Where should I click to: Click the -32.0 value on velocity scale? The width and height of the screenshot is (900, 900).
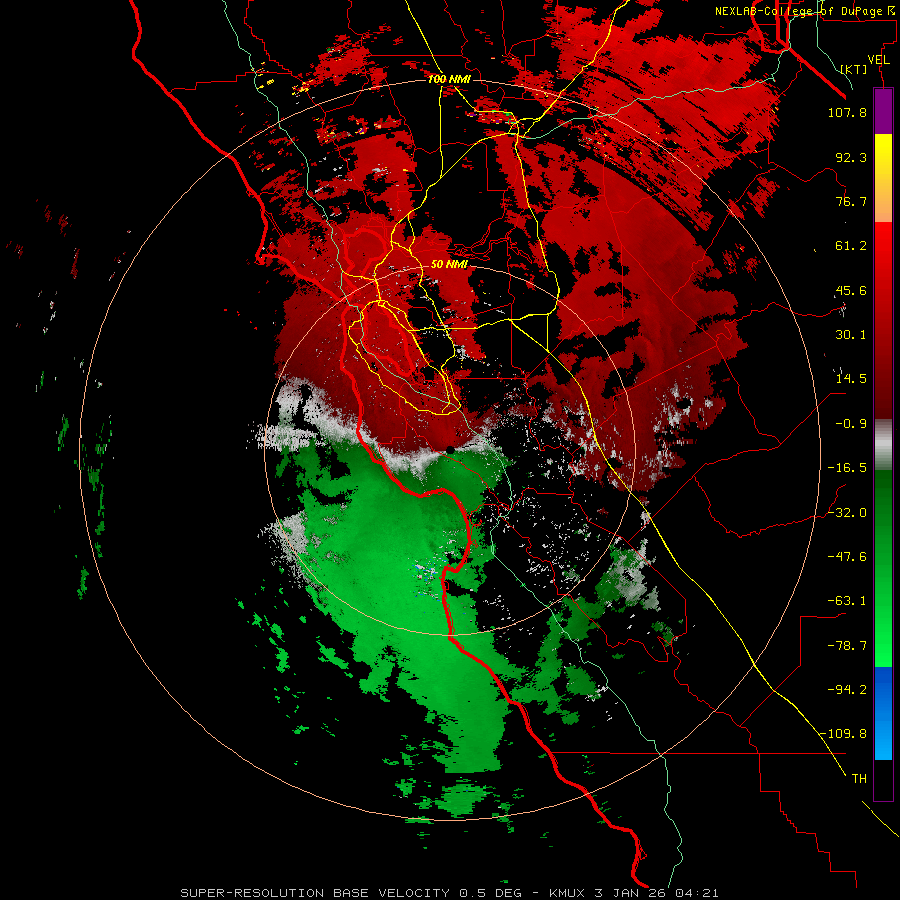[x=847, y=513]
